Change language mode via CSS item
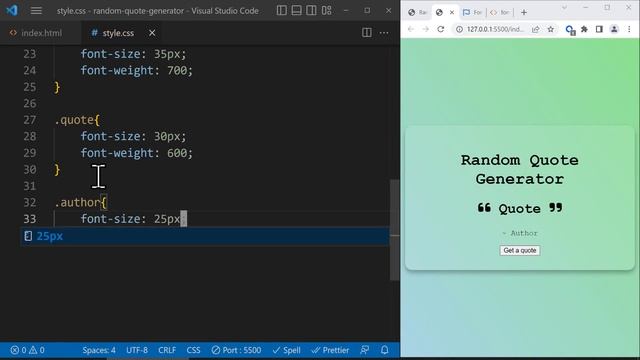Image resolution: width=640 pixels, height=360 pixels. coord(193,350)
